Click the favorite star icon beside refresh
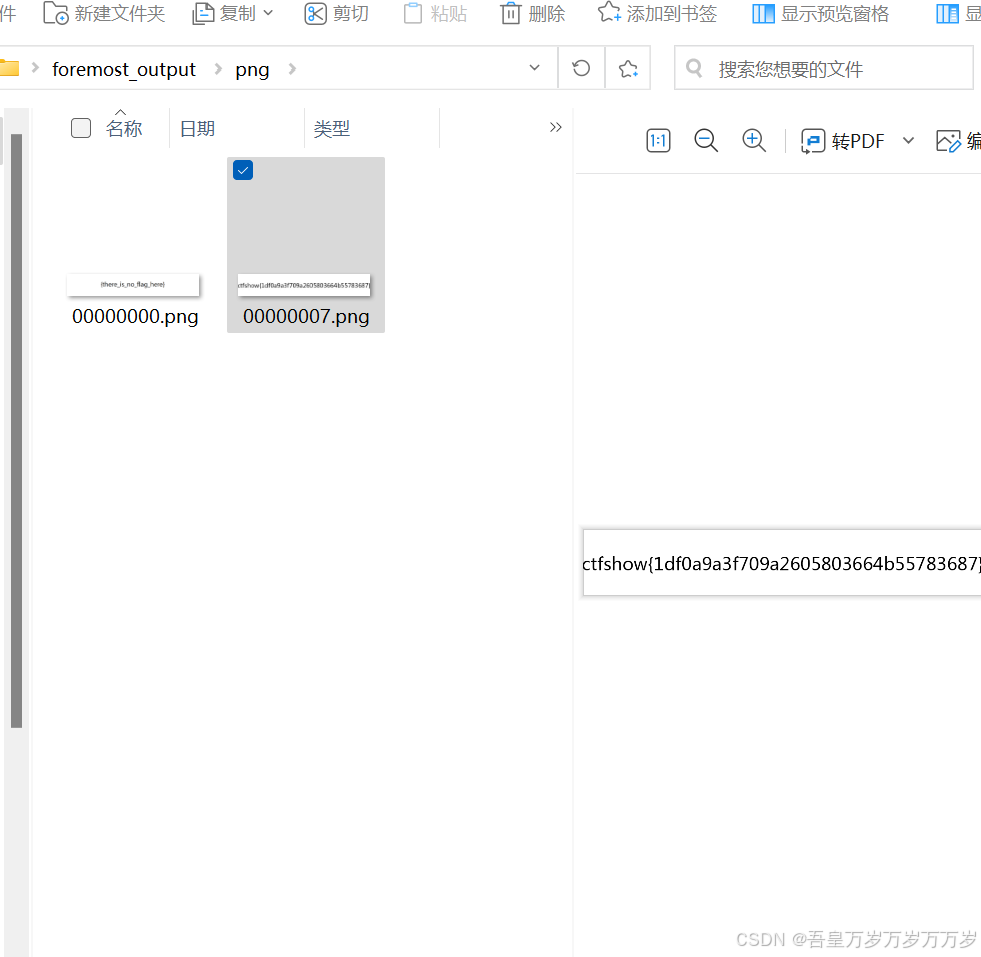The height and width of the screenshot is (957, 981). click(628, 68)
